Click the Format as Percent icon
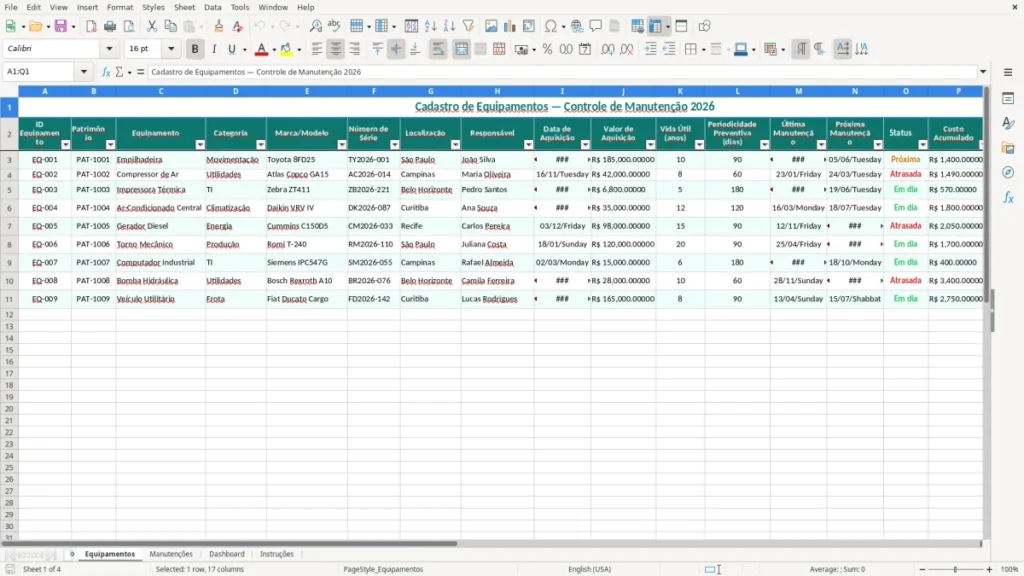This screenshot has height=576, width=1024. [547, 49]
